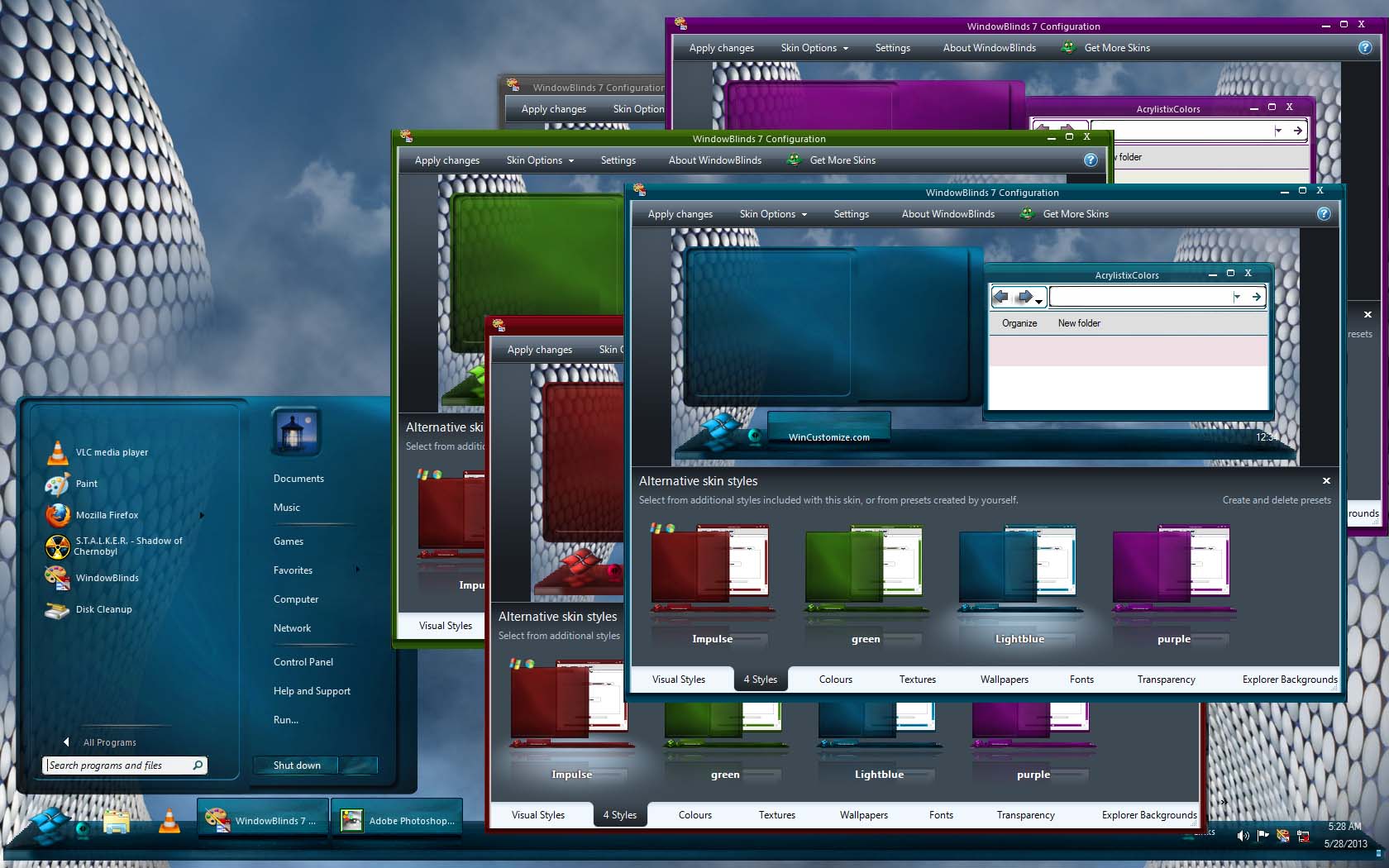Open Explorer Backgrounds tab in teal window

pos(1290,680)
